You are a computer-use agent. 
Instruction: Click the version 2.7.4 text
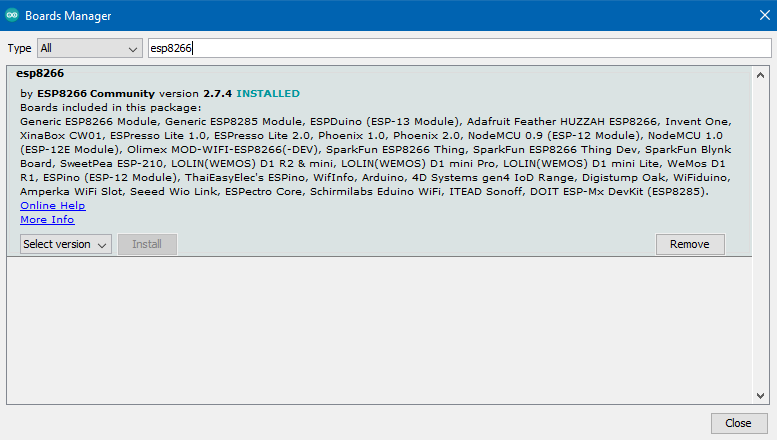click(x=195, y=93)
